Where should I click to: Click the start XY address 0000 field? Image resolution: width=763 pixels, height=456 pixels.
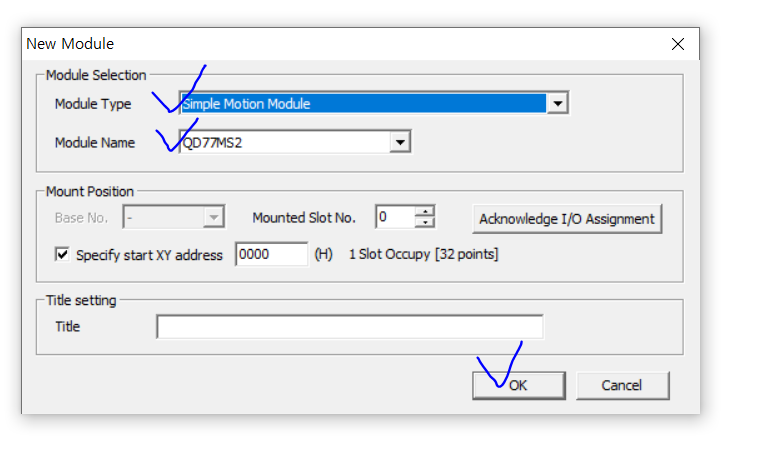click(272, 254)
